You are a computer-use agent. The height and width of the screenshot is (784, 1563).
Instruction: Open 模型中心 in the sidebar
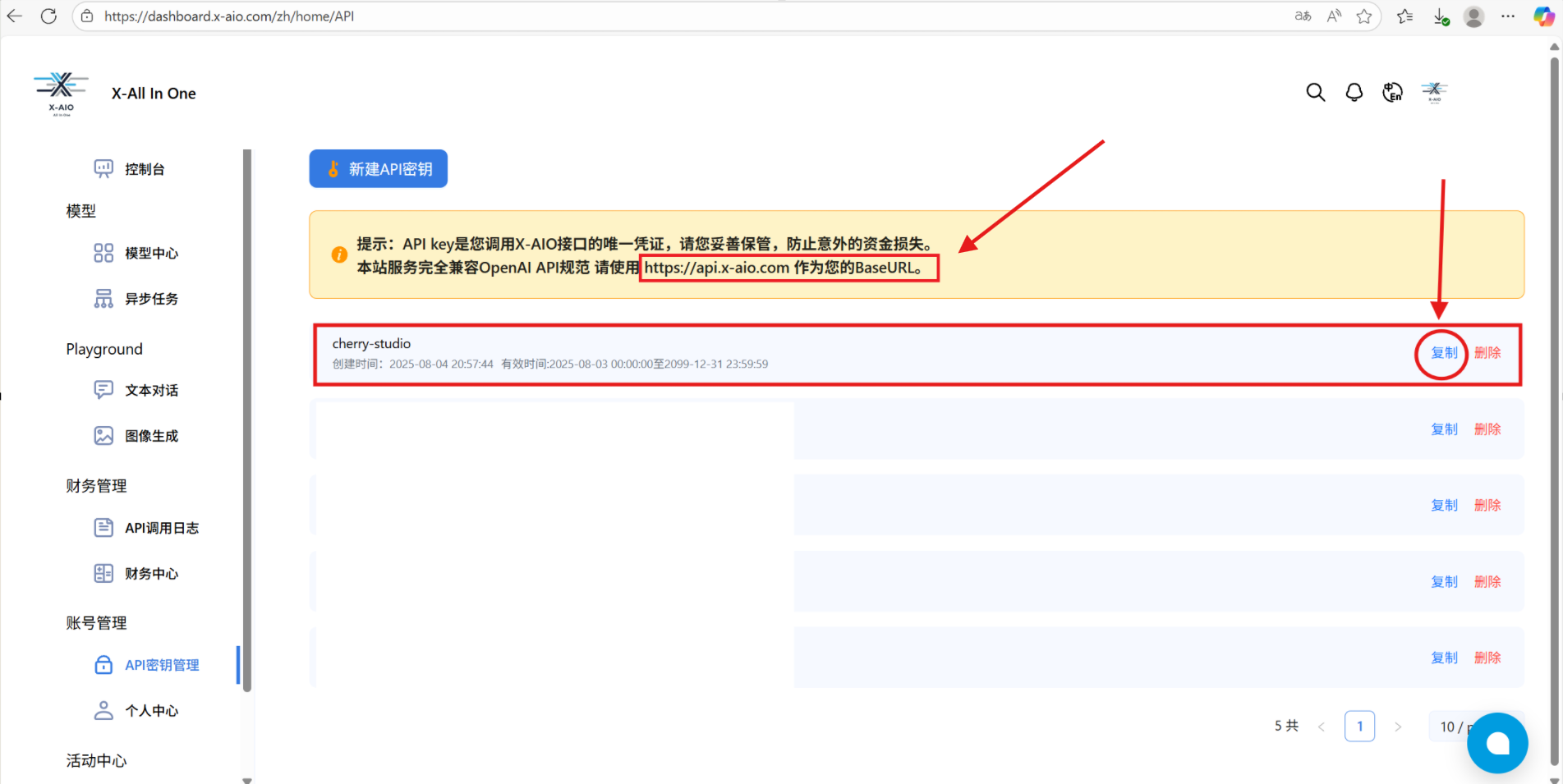(136, 253)
